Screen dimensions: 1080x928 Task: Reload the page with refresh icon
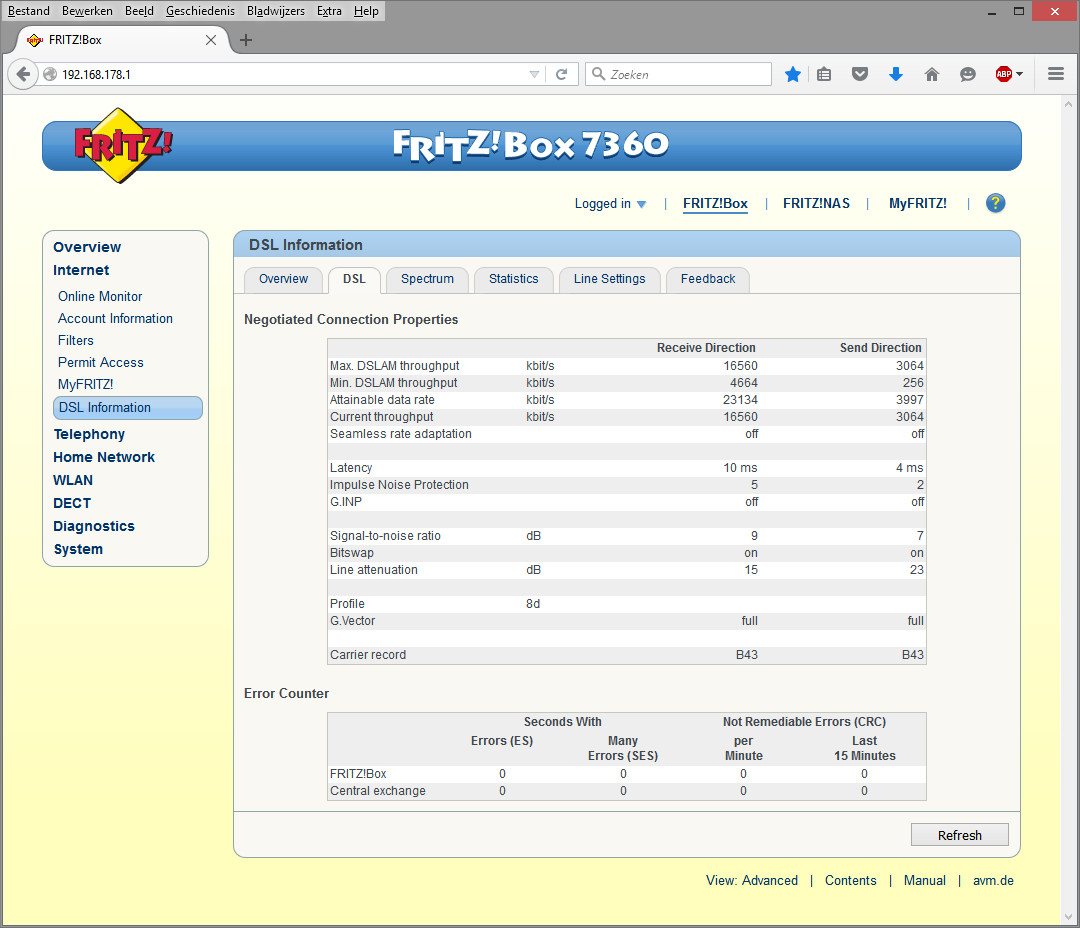coord(562,74)
